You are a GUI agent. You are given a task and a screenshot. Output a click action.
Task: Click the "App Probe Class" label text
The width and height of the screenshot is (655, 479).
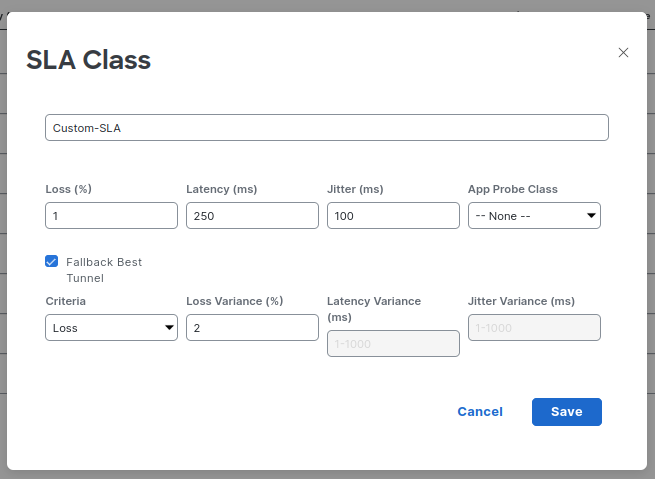click(512, 189)
